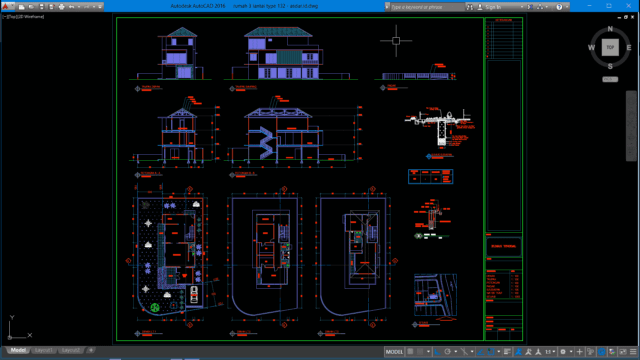Click the binoculars search icon
The height and width of the screenshot is (360, 640).
point(470,7)
